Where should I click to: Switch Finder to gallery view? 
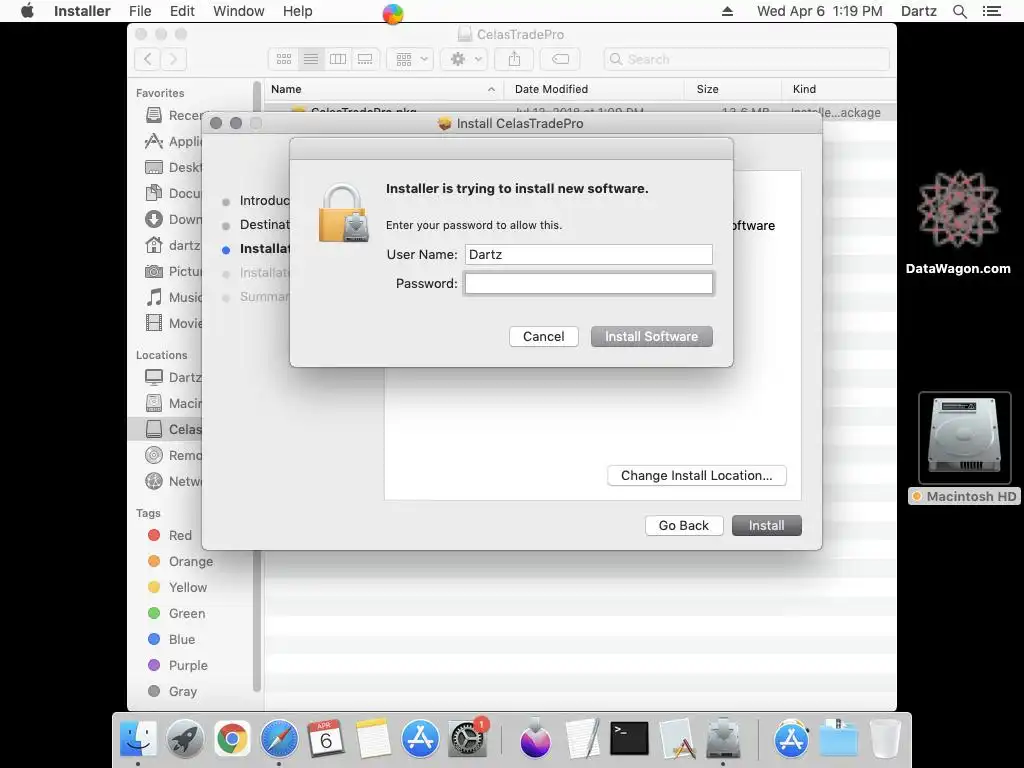[x=365, y=59]
